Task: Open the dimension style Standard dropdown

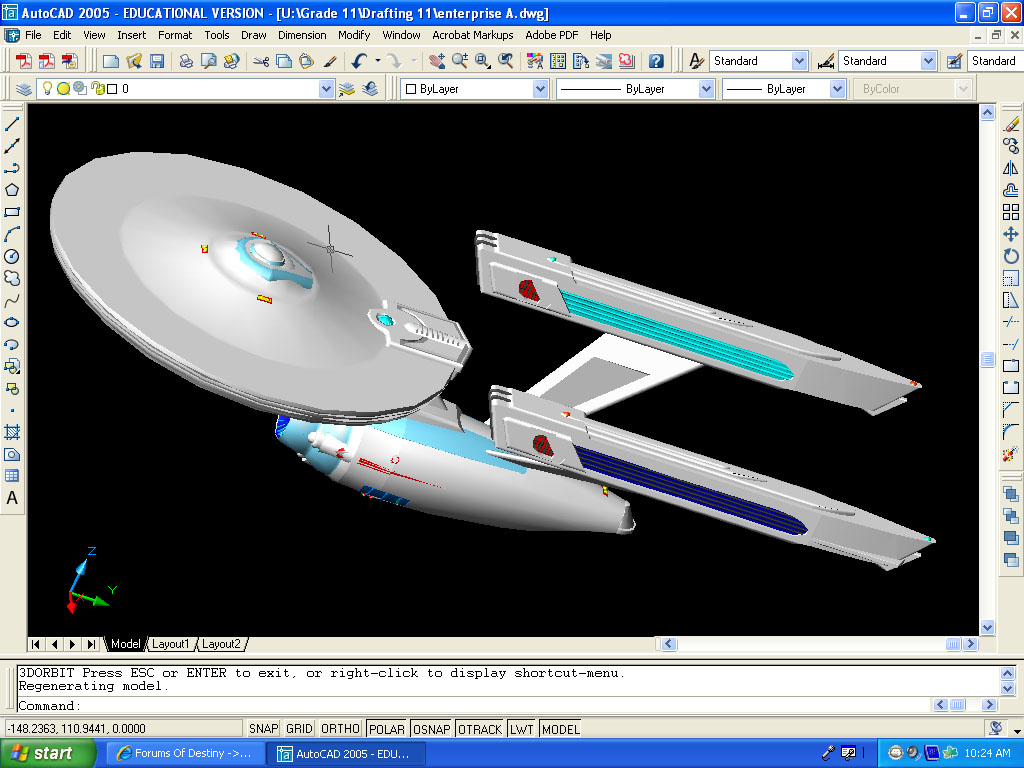Action: [x=929, y=61]
